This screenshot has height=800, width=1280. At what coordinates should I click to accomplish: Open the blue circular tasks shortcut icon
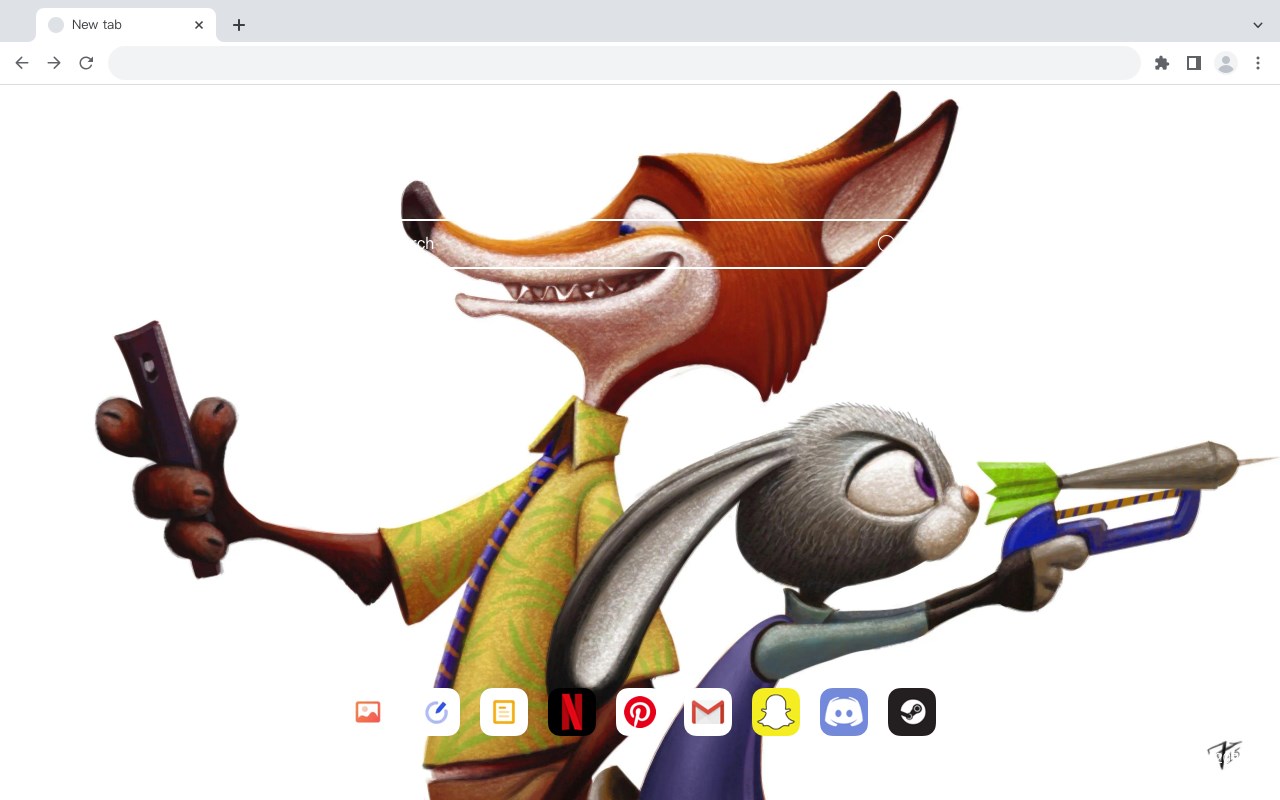pyautogui.click(x=436, y=712)
